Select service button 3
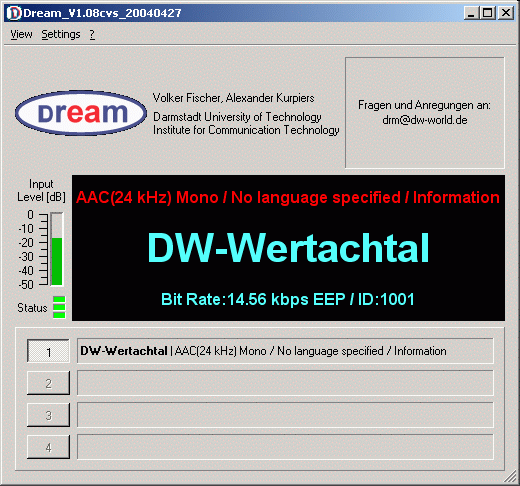This screenshot has height=486, width=520. [48, 415]
